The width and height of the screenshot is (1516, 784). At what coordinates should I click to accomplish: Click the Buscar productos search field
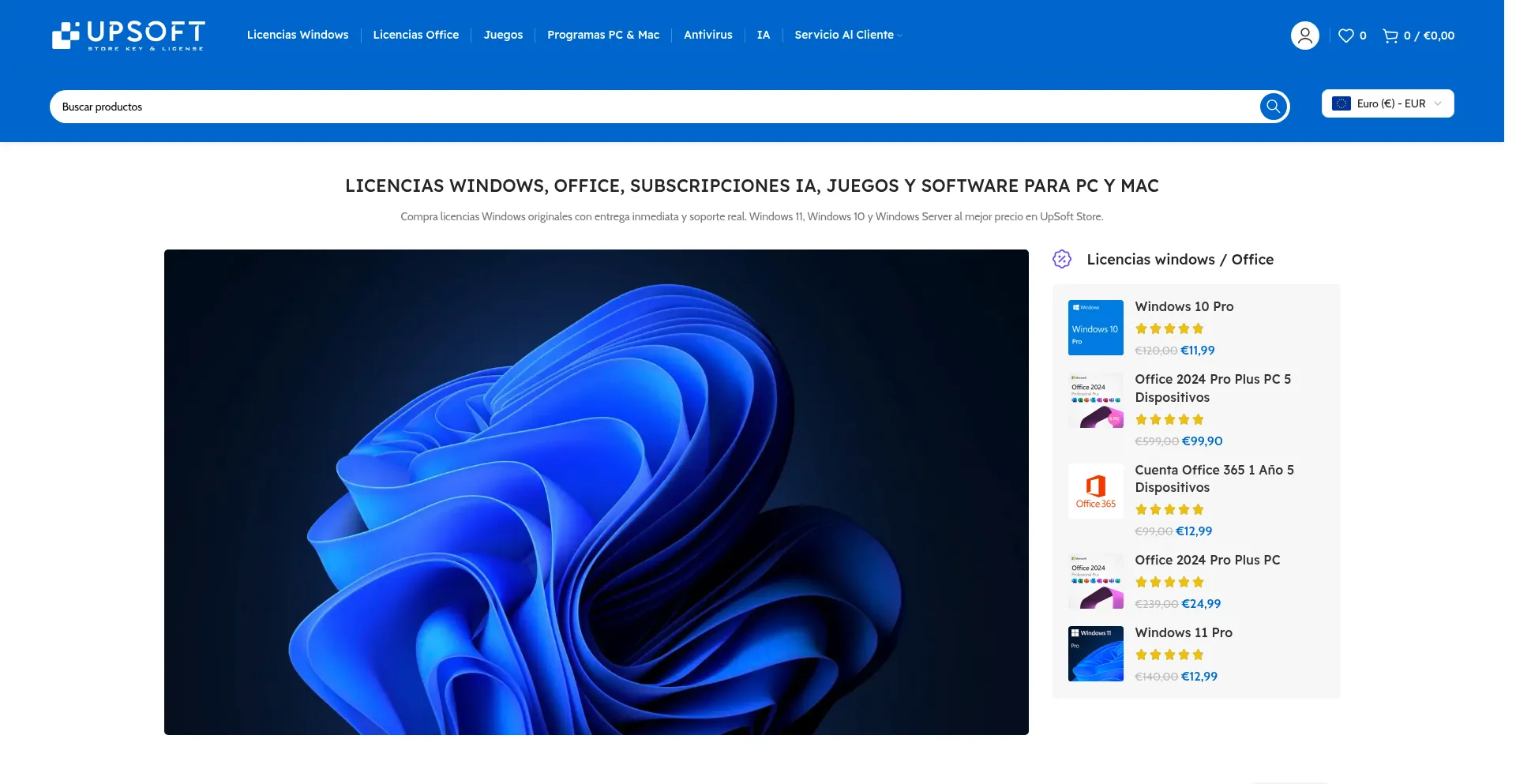[655, 107]
